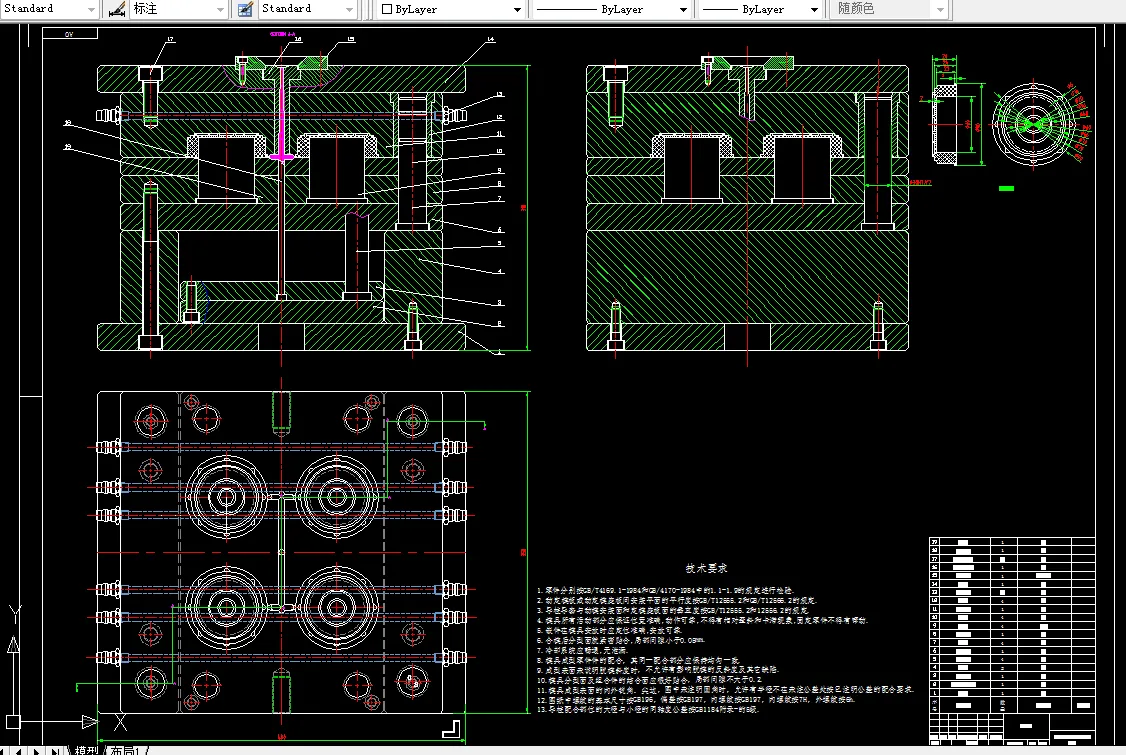Switch to the 布局1 layout tab

[x=127, y=751]
